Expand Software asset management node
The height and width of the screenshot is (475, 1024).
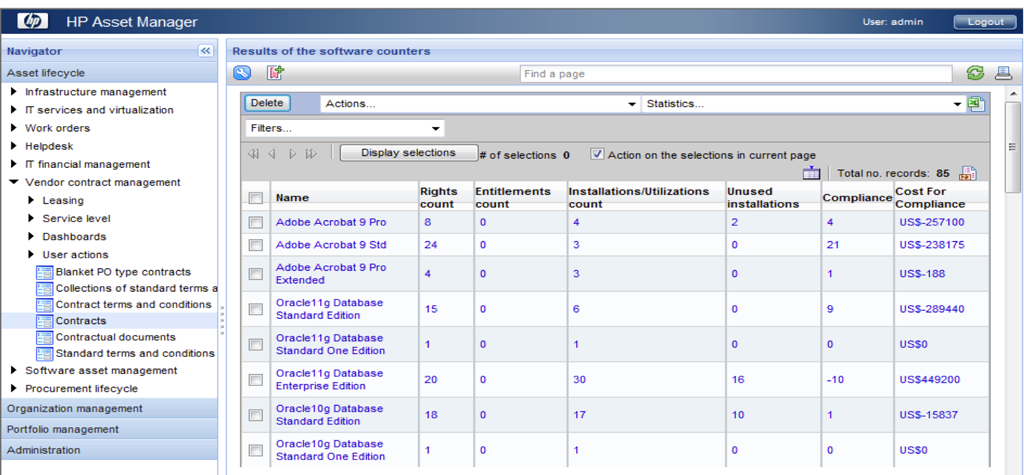tap(14, 370)
